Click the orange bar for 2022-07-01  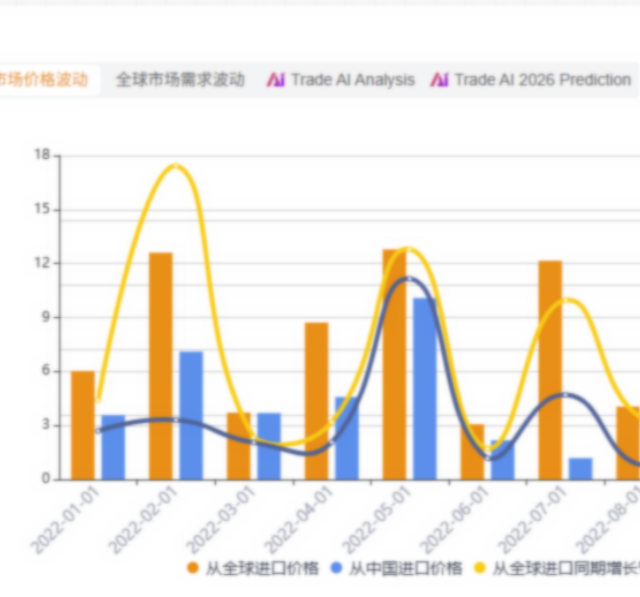[550, 369]
